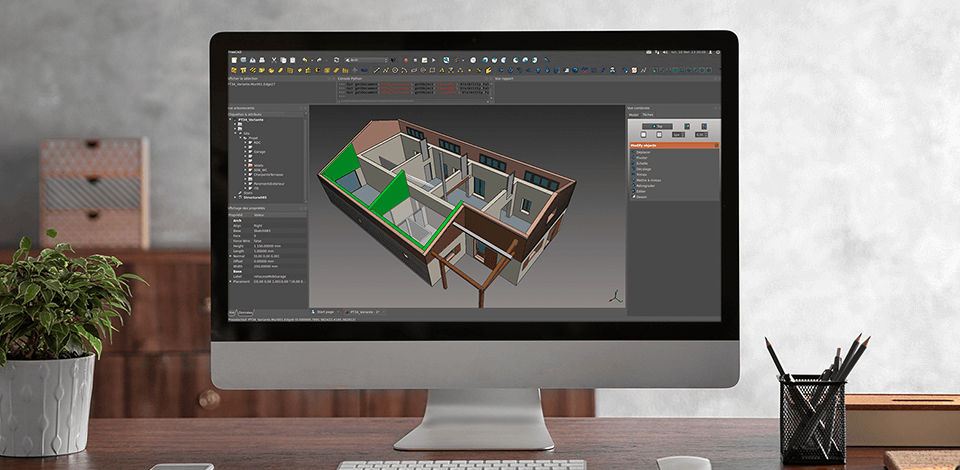
Task: Select the Structure085 tree item
Action: point(257,197)
